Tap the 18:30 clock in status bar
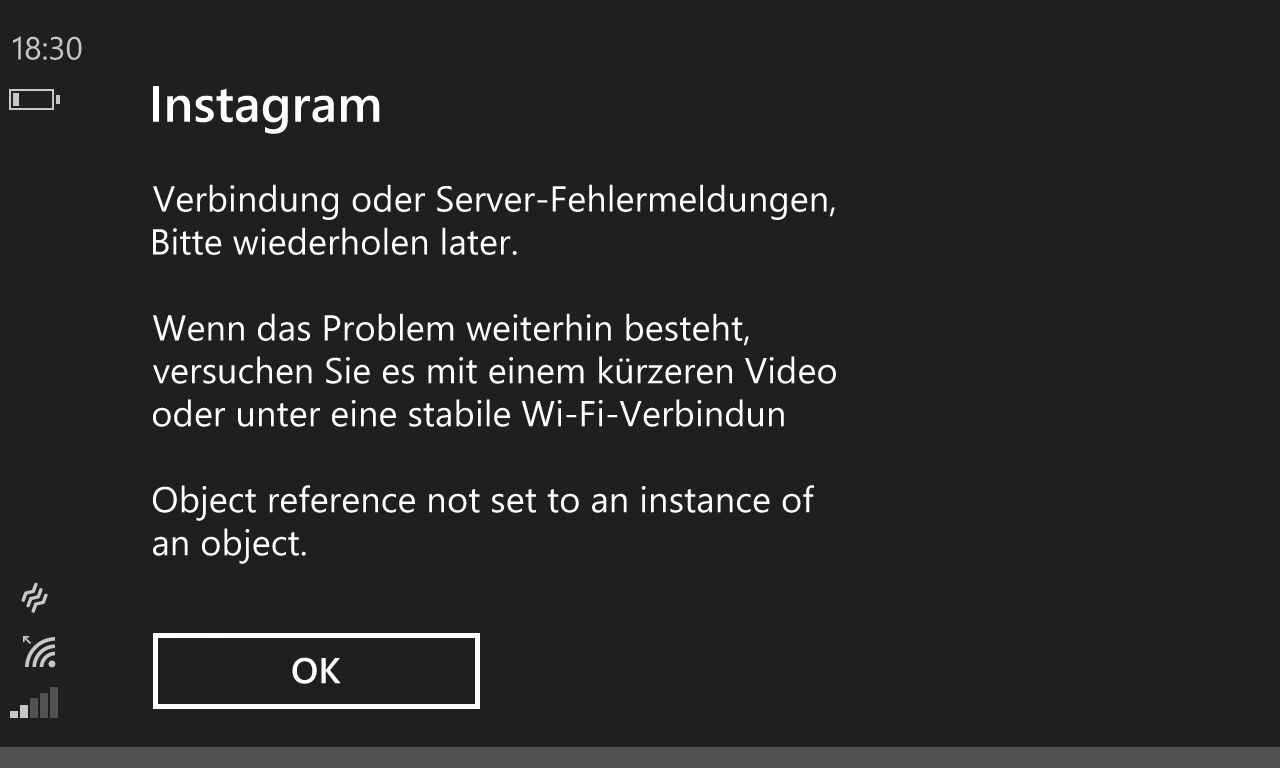Viewport: 1280px width, 768px height. click(47, 49)
